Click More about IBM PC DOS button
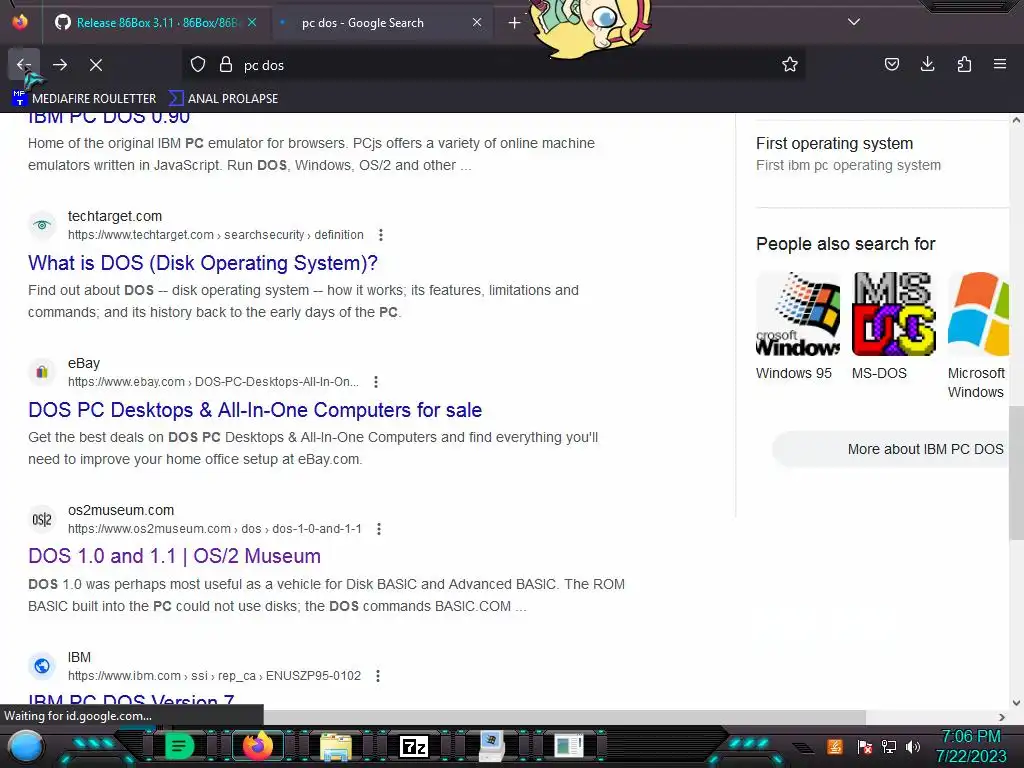Image resolution: width=1024 pixels, height=768 pixels. [891, 449]
